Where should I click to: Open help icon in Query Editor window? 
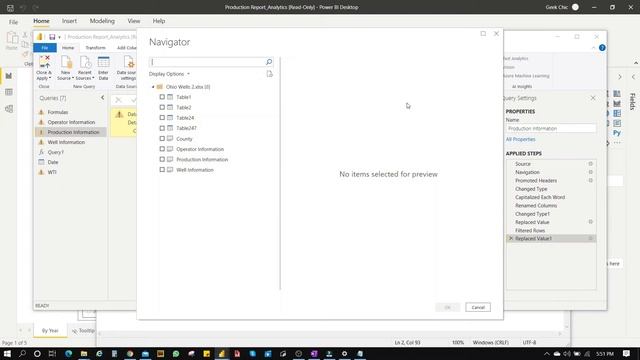[602, 48]
